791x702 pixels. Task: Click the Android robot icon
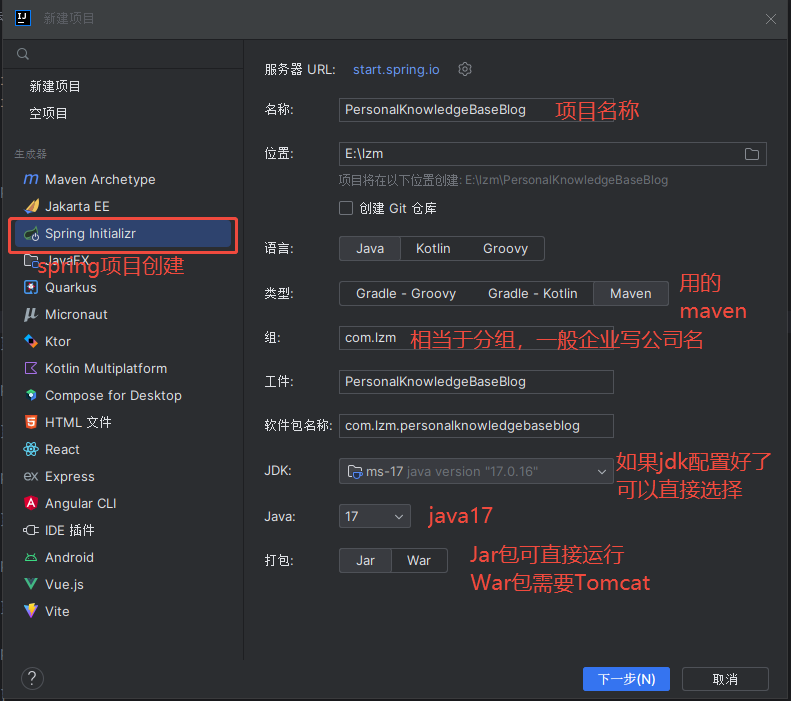[31, 557]
